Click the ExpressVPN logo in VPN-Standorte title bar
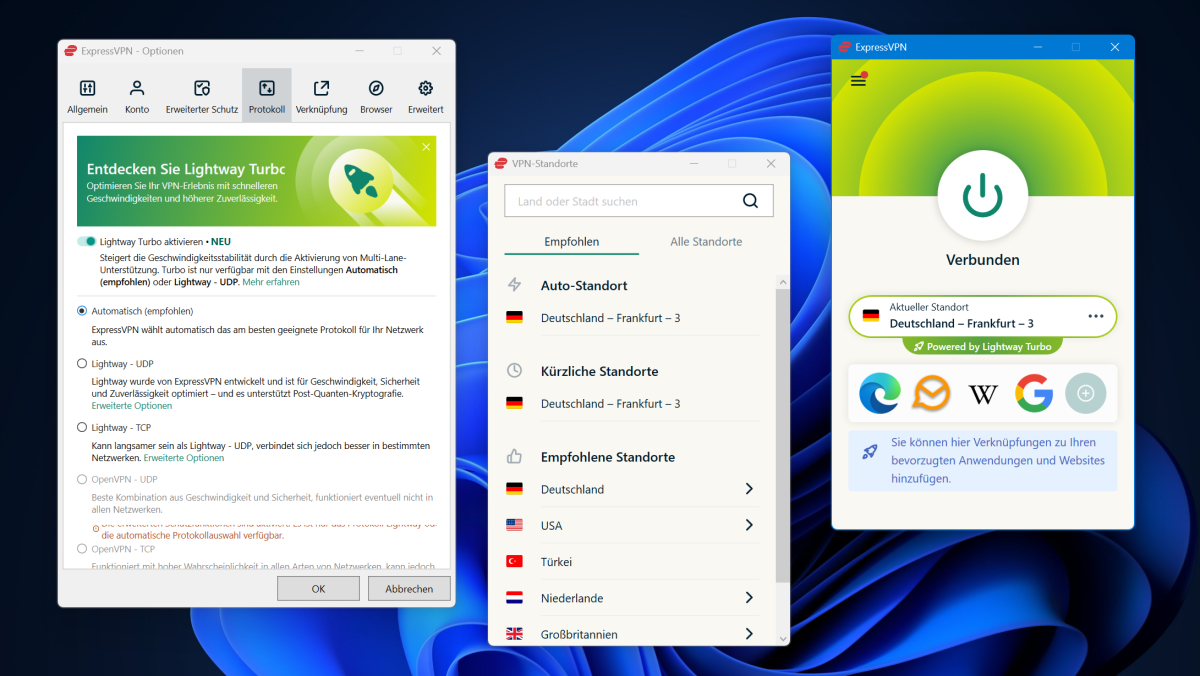The image size is (1200, 676). tap(501, 163)
